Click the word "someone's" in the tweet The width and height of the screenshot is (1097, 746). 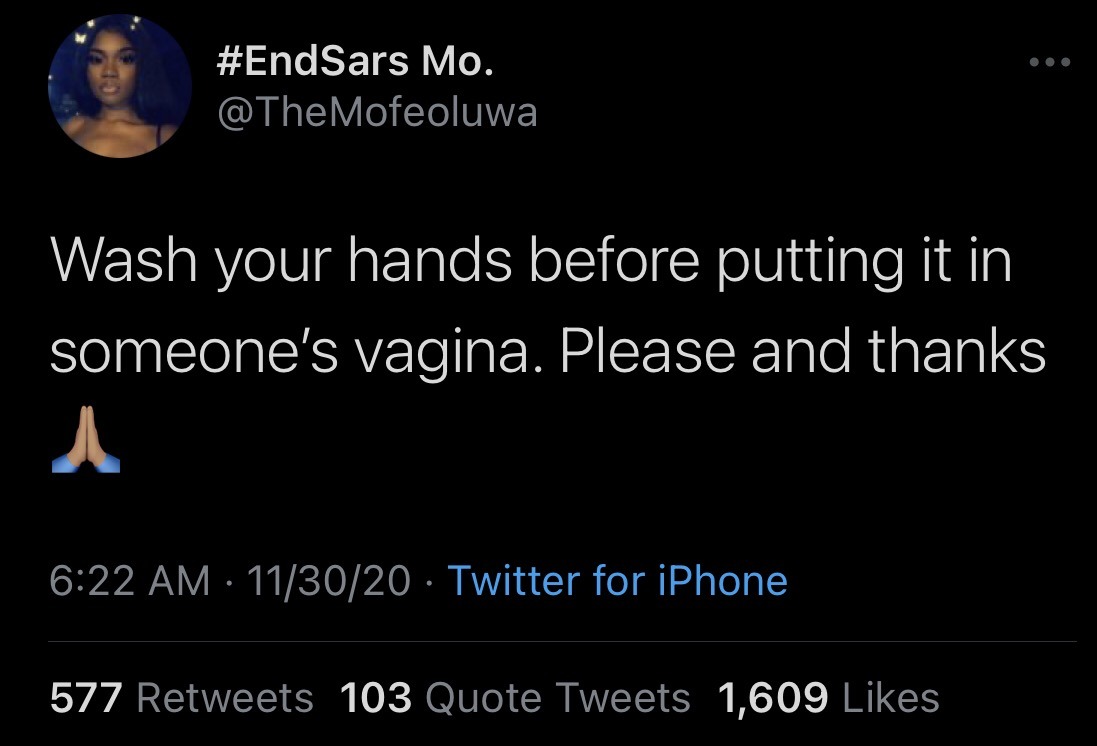[x=197, y=352]
